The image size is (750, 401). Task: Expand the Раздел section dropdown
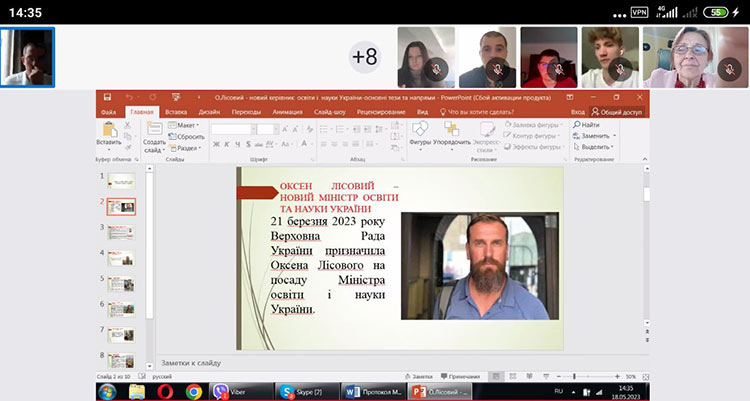[x=186, y=147]
